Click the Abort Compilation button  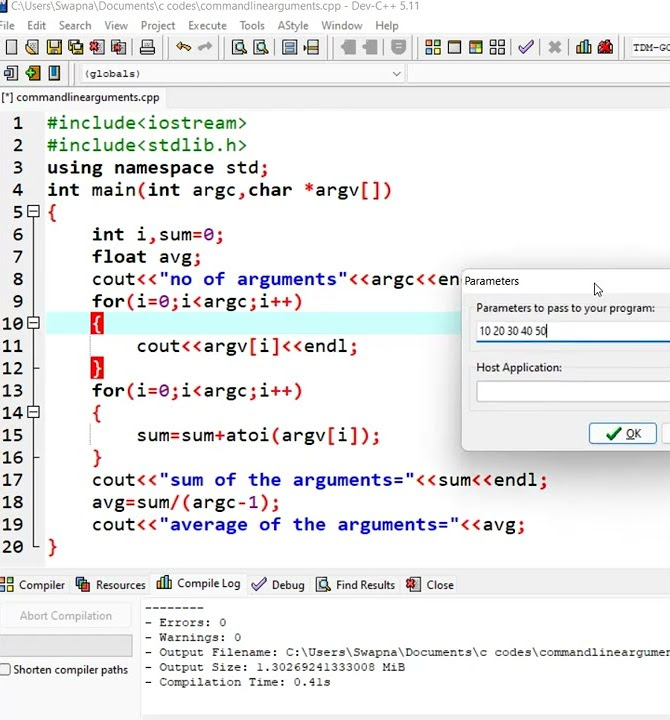point(66,616)
